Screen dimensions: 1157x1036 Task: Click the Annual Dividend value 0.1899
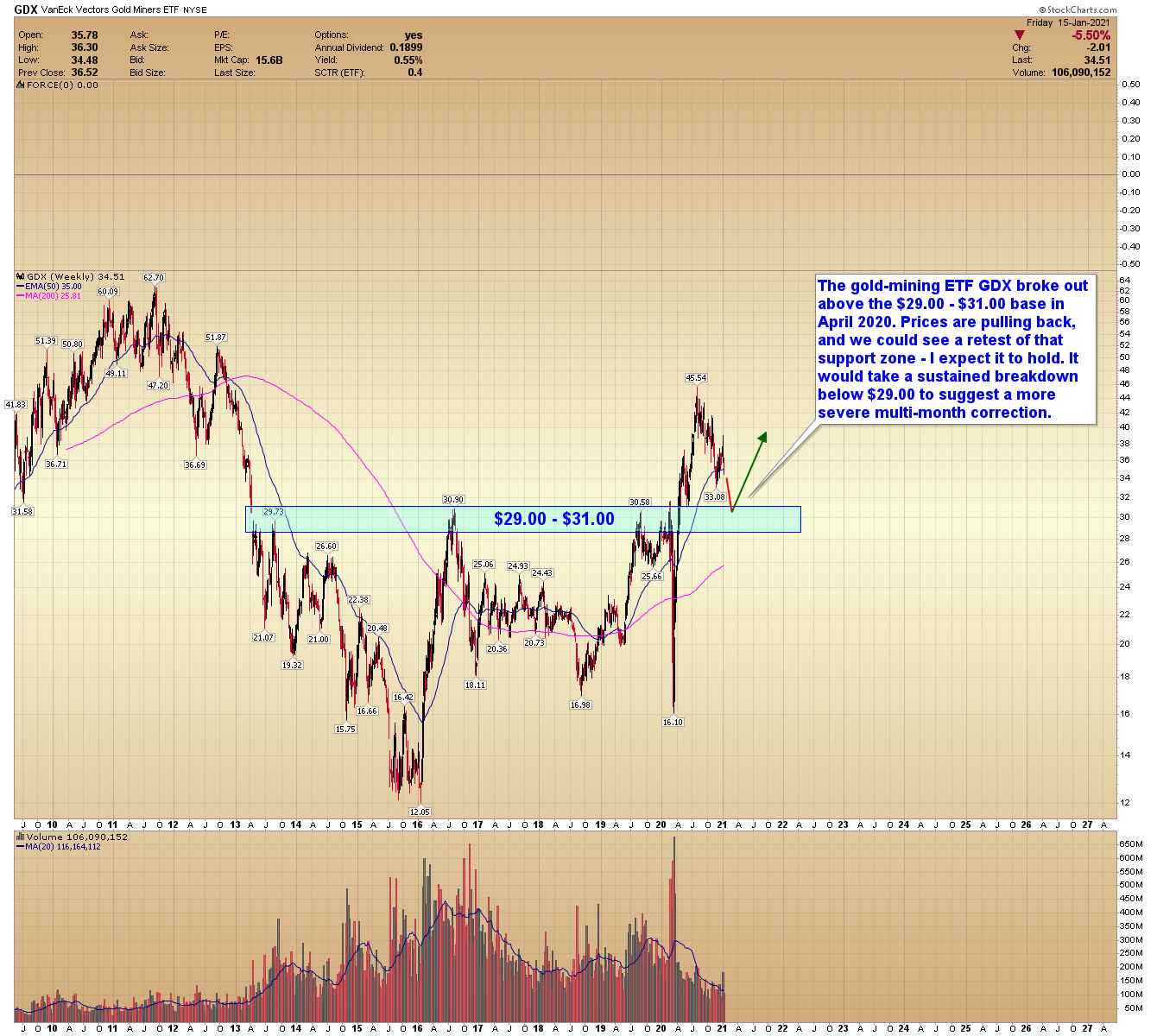click(x=406, y=47)
